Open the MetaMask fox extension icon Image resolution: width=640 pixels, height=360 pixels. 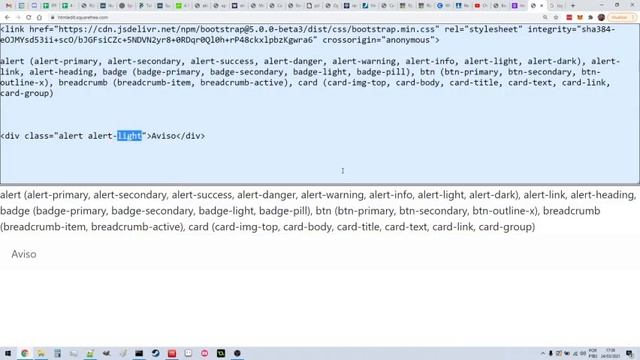pos(580,18)
